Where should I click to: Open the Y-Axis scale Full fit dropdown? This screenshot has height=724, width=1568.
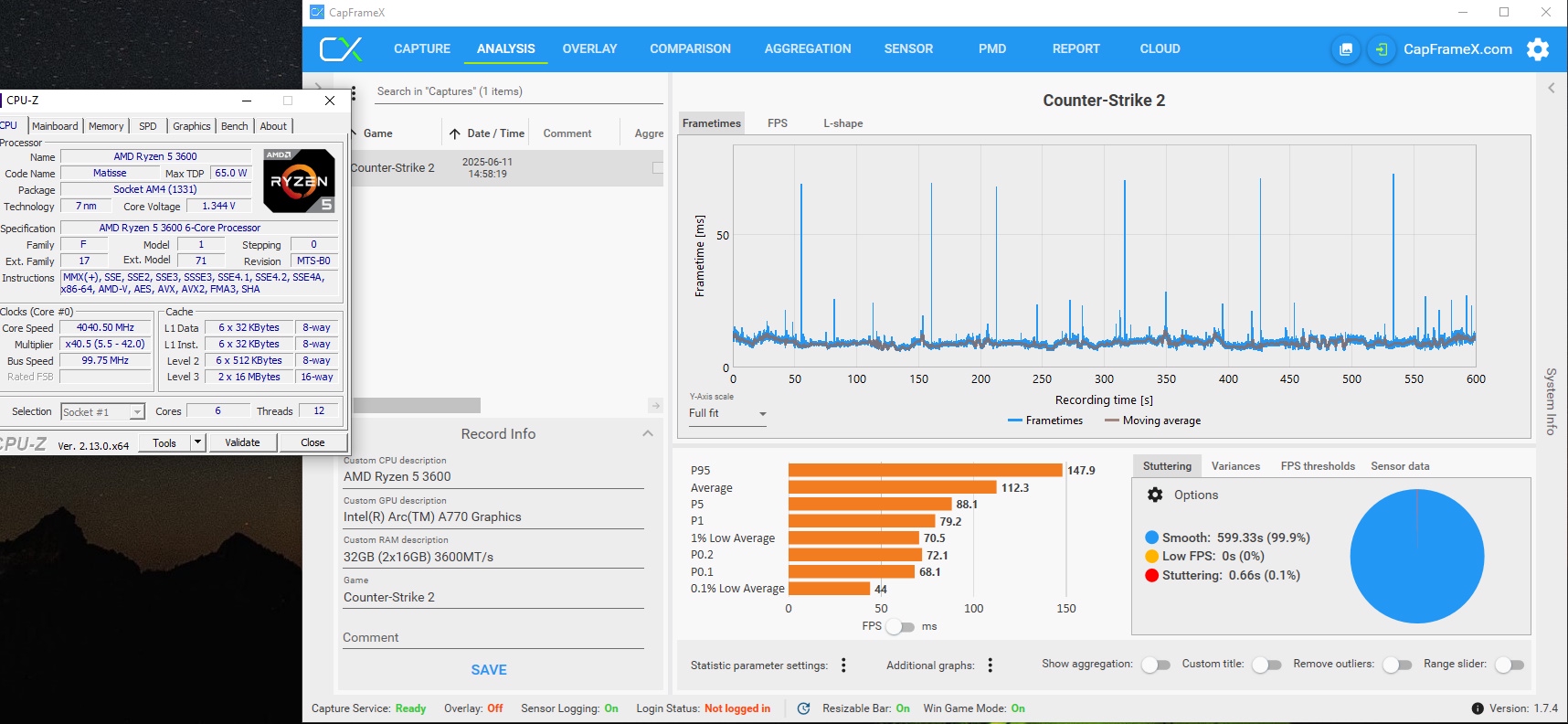(x=728, y=413)
